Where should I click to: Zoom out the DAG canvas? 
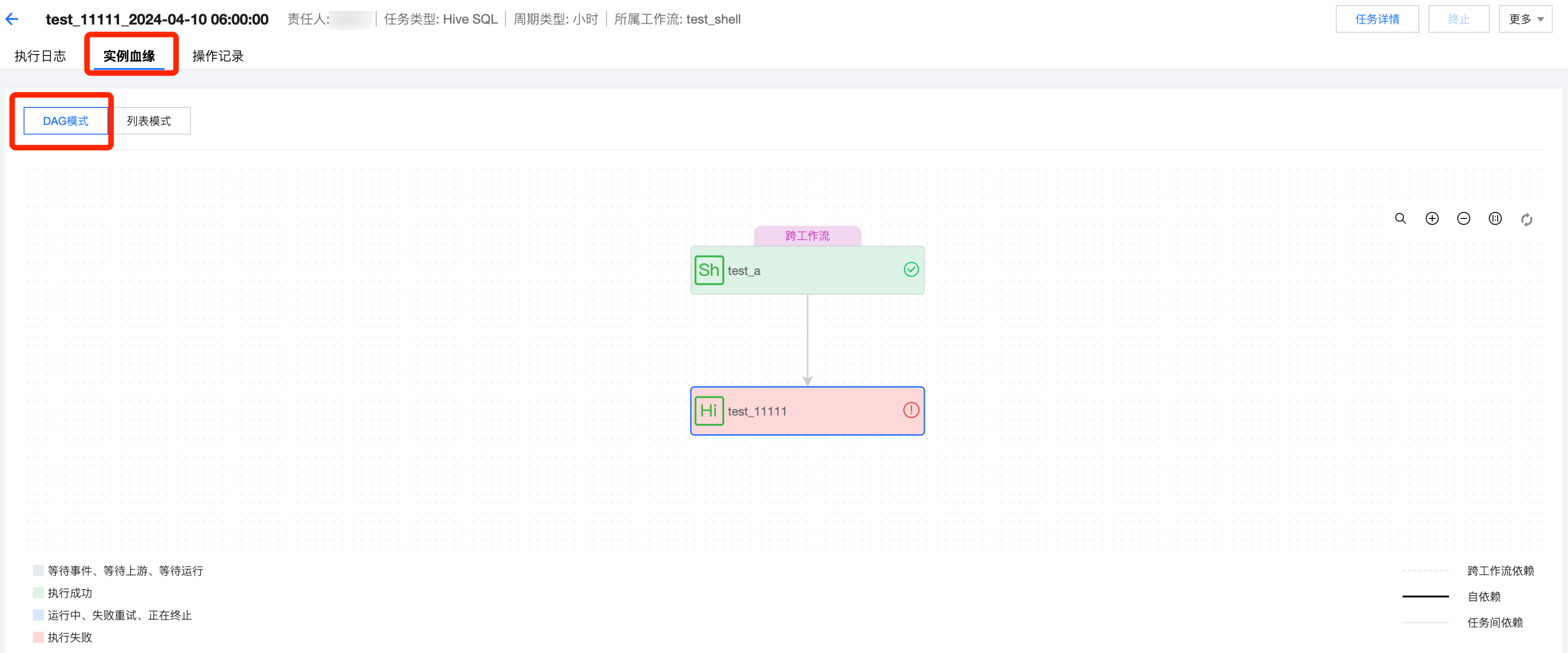[x=1464, y=218]
